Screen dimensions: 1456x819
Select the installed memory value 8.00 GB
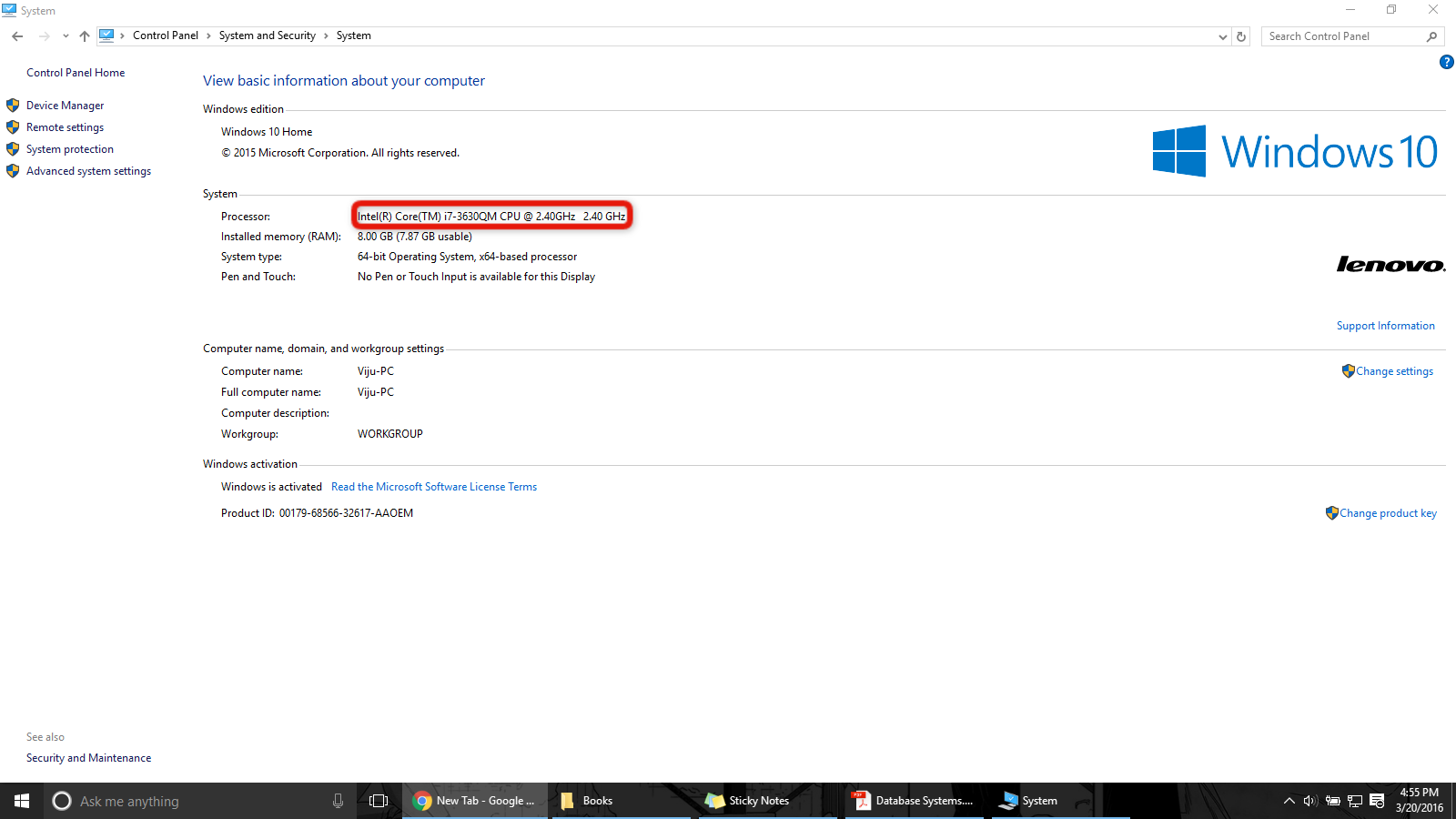415,237
